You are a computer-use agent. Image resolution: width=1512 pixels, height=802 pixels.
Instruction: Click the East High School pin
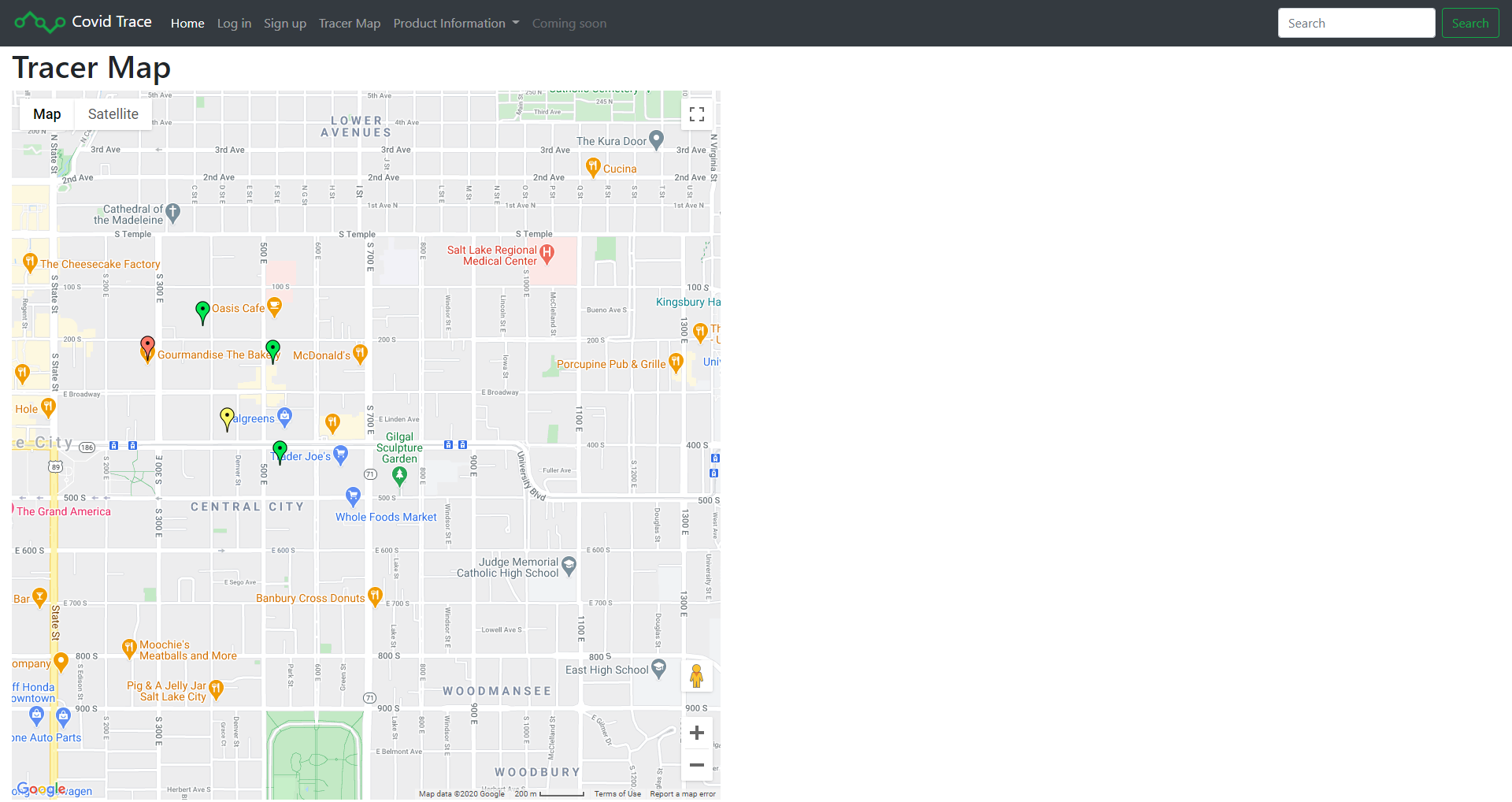click(659, 668)
